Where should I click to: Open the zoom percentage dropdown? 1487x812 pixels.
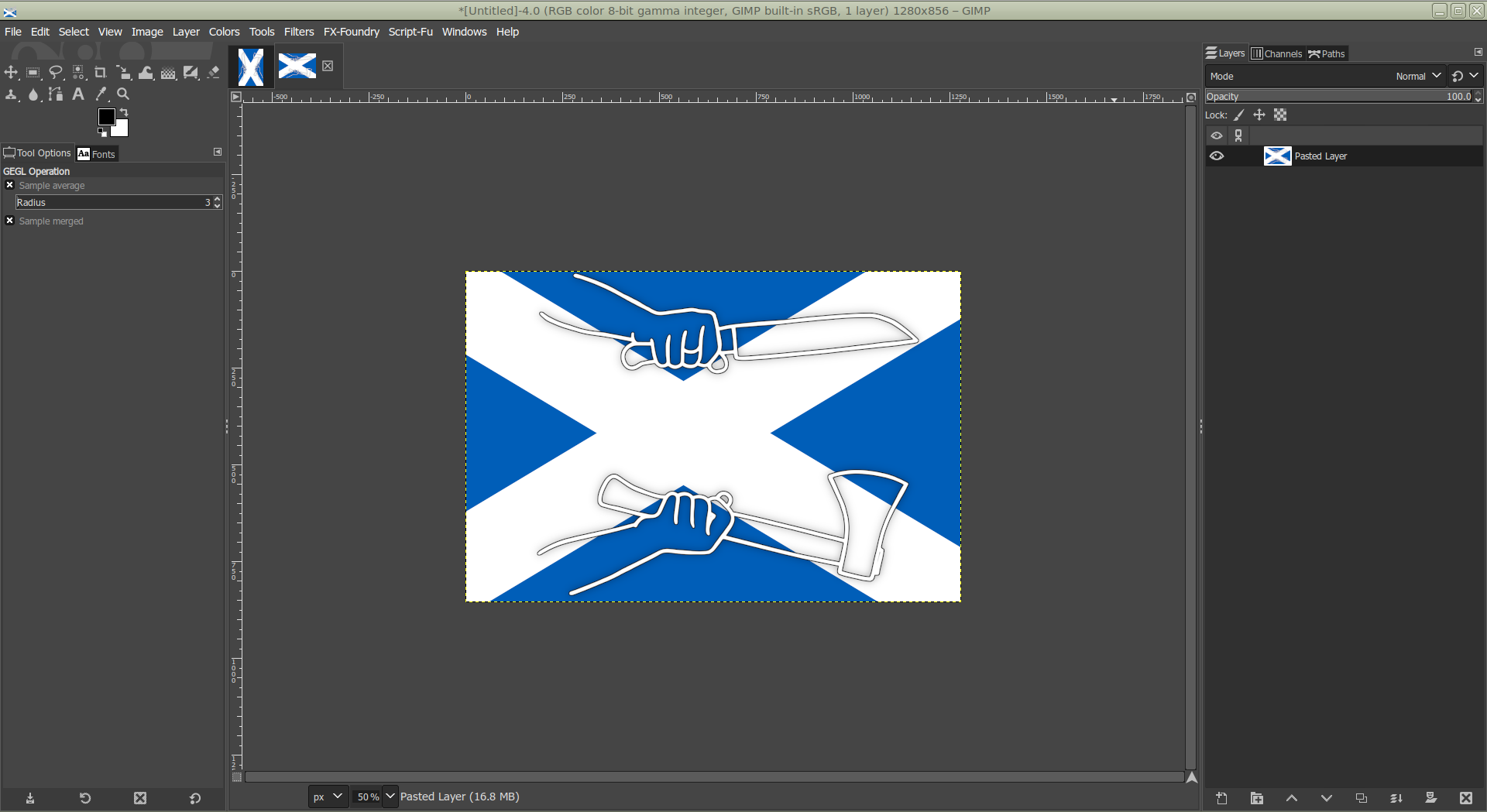coord(390,797)
